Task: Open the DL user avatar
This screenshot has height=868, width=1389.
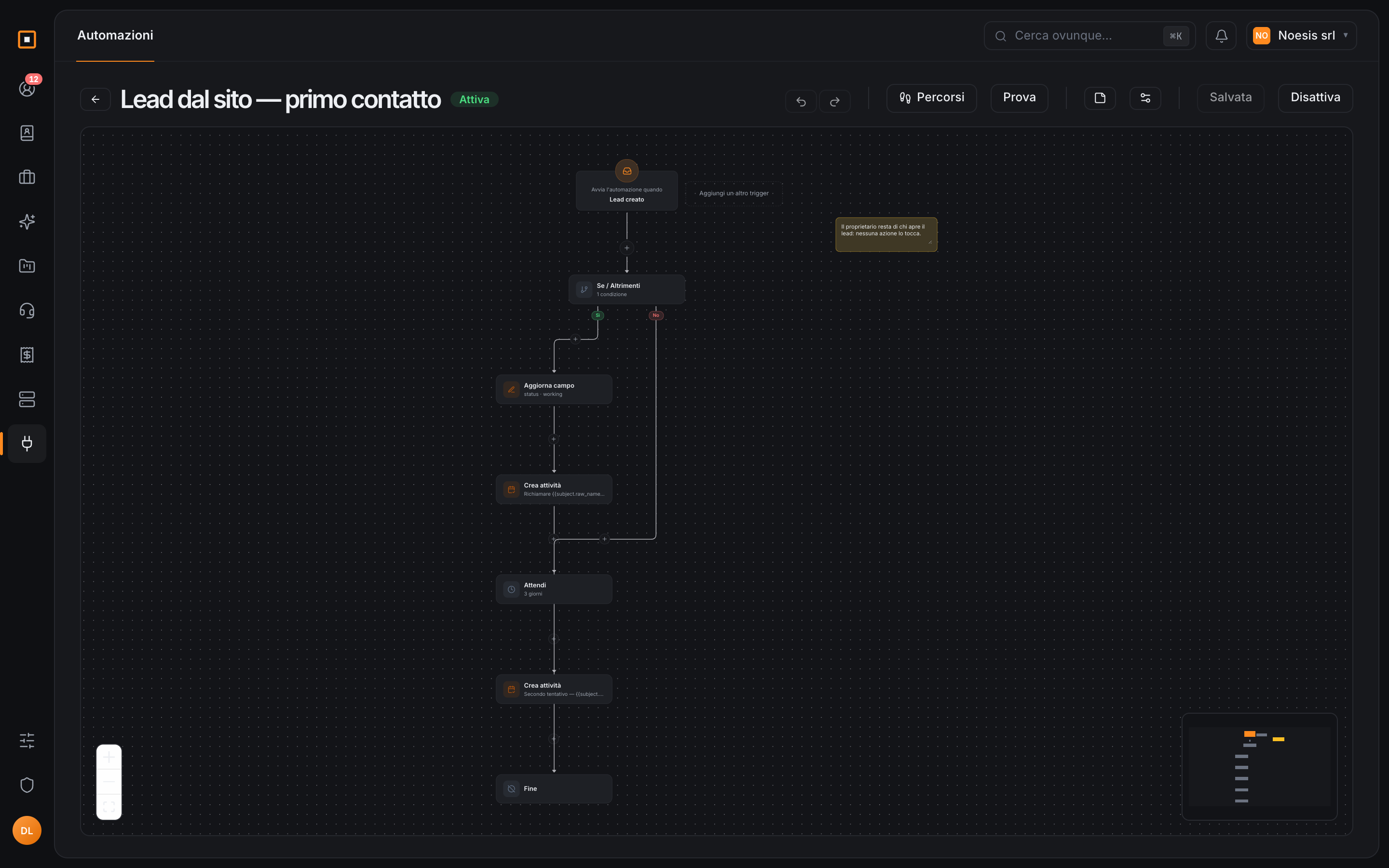Action: pos(27,830)
